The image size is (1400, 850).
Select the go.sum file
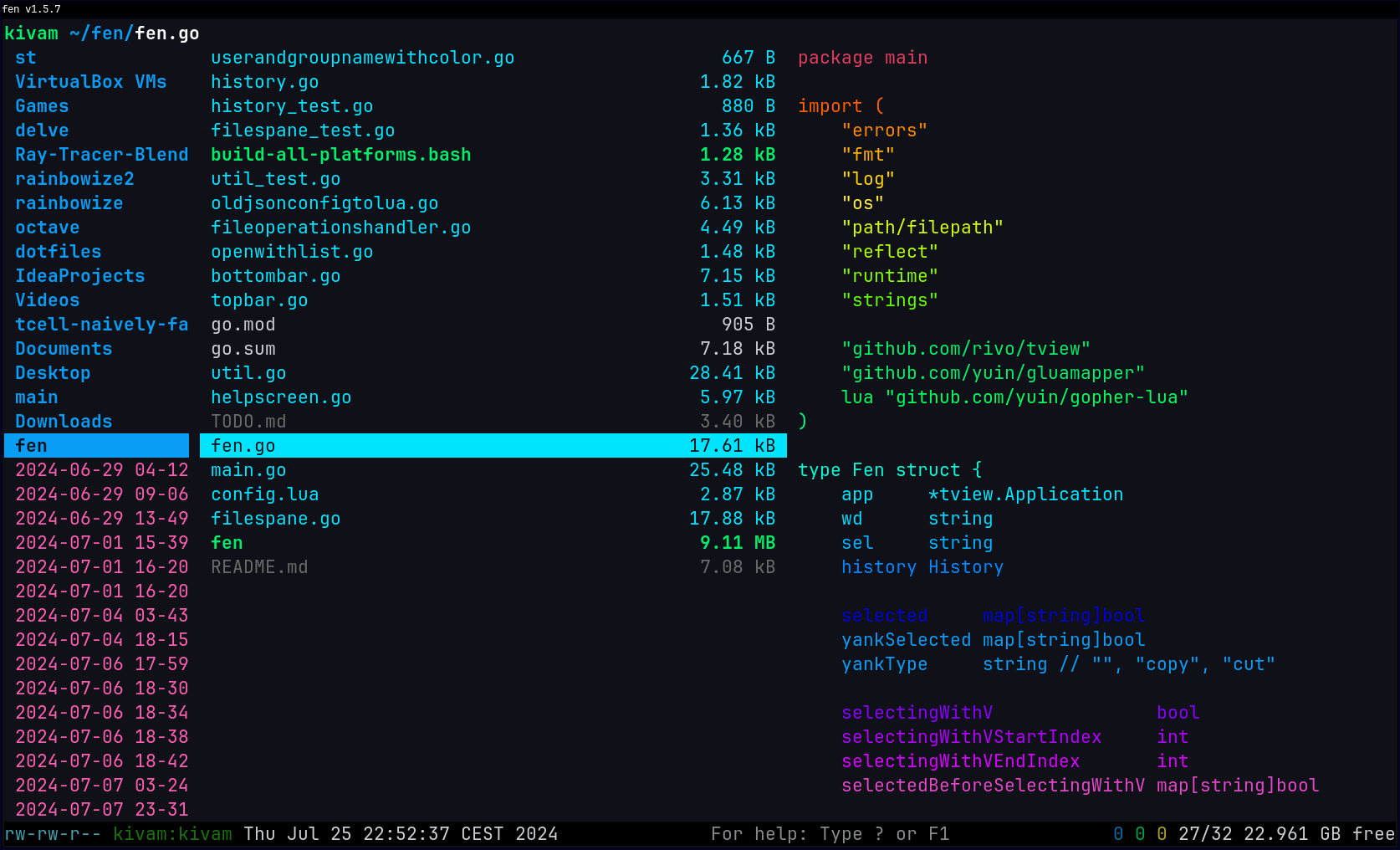click(x=493, y=349)
